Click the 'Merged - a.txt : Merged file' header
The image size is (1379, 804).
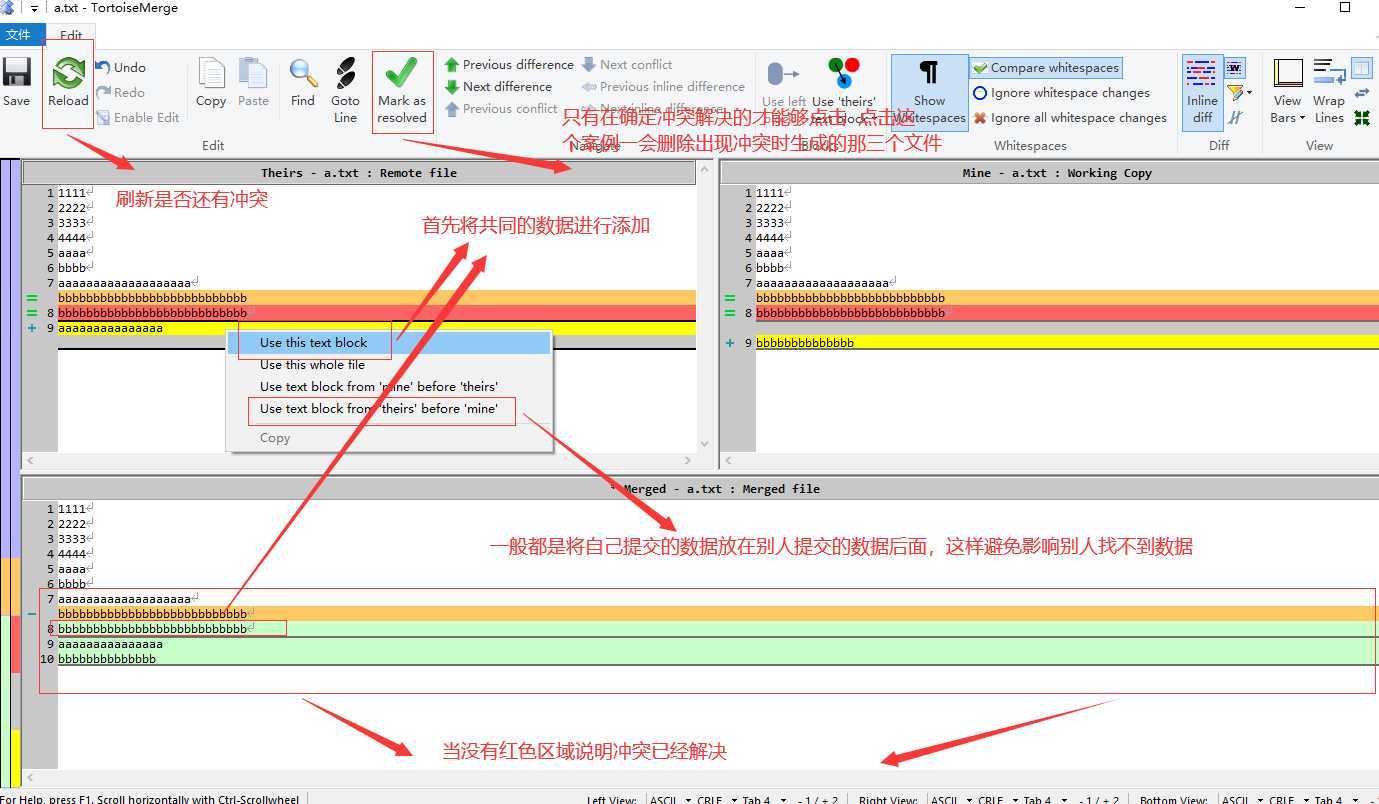pyautogui.click(x=700, y=489)
